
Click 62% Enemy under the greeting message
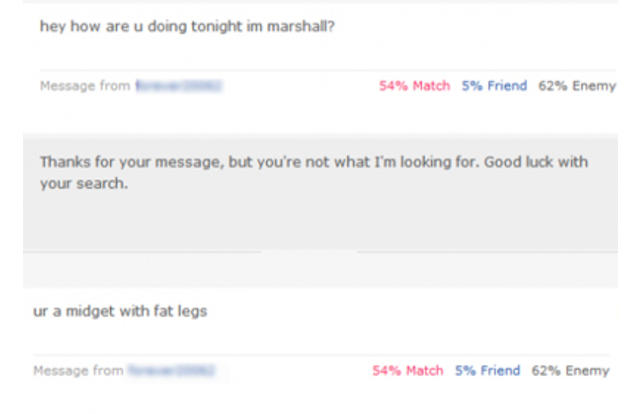[577, 86]
